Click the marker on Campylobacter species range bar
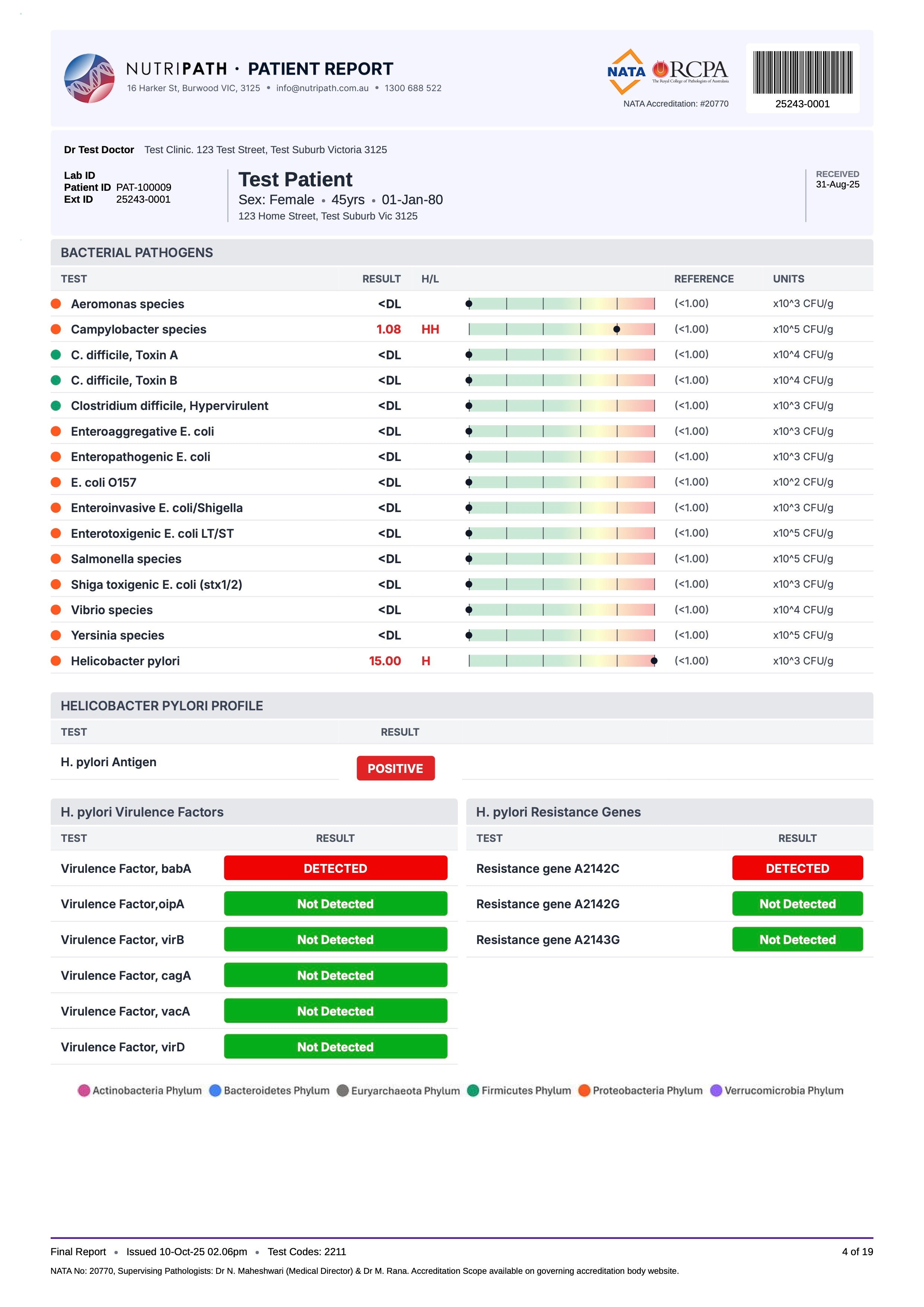Image resolution: width=924 pixels, height=1307 pixels. (x=617, y=329)
